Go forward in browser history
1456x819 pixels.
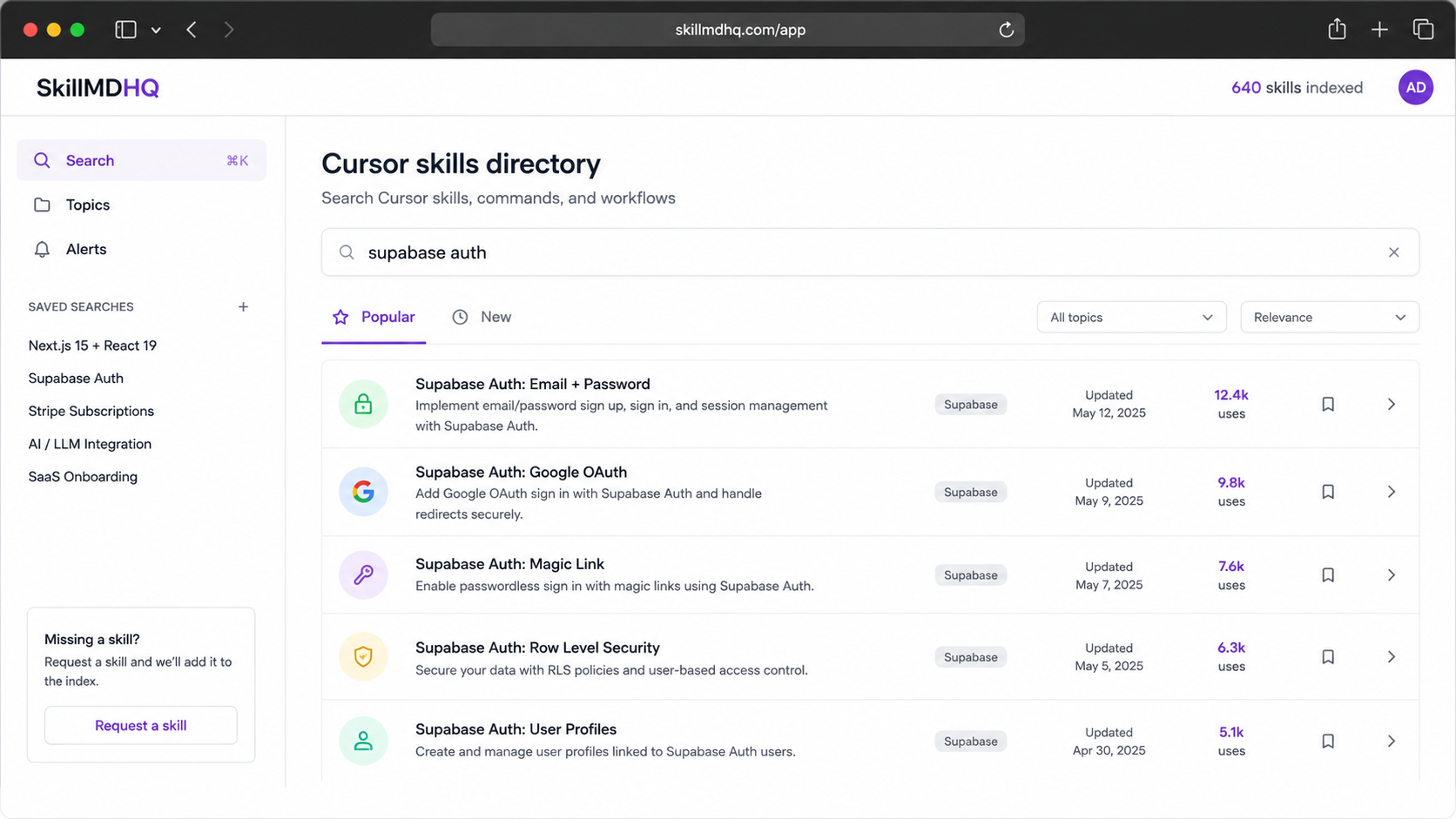coord(229,30)
